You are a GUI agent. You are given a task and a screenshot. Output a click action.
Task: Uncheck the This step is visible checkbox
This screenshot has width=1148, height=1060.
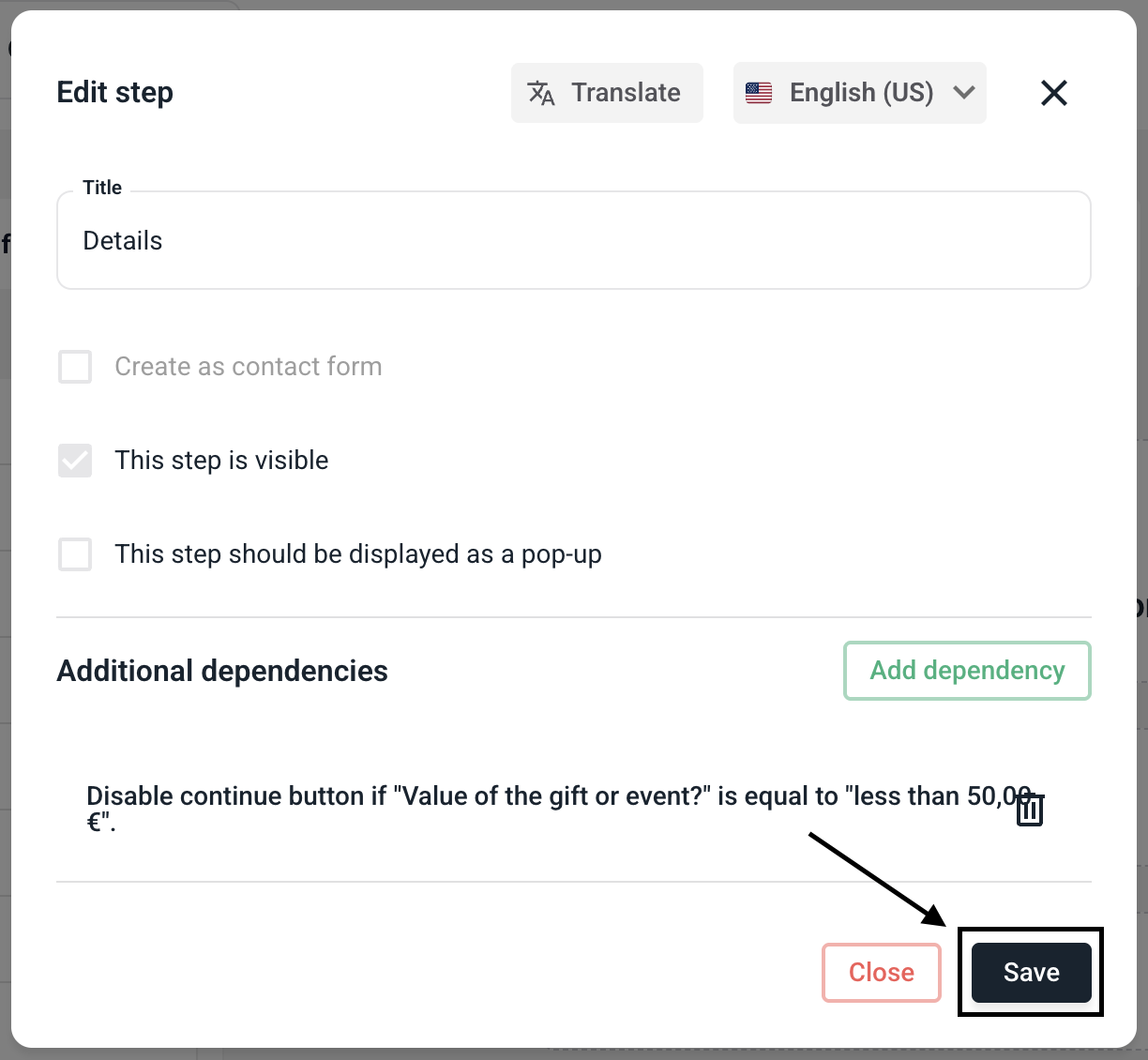(75, 461)
